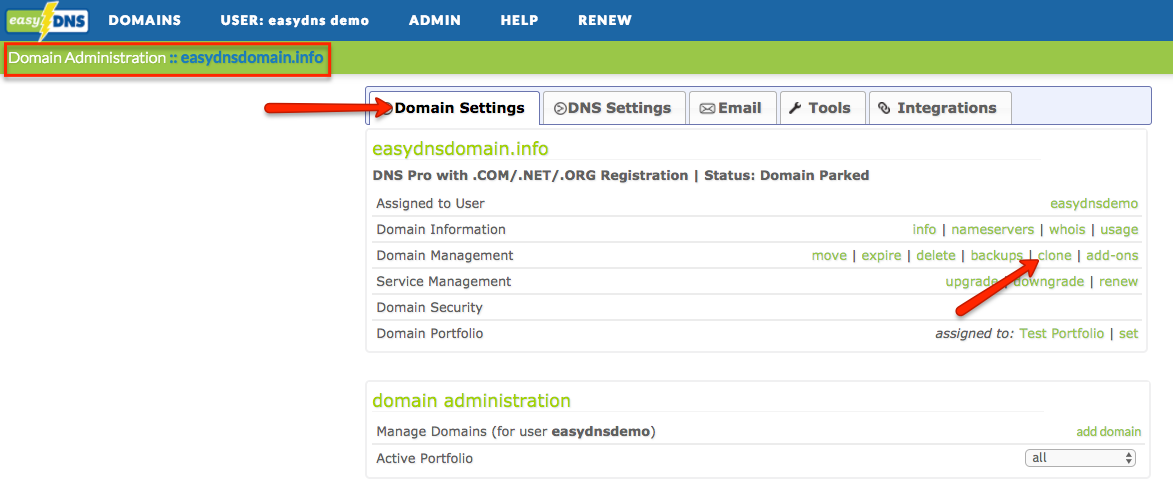Open the whois link
Image resolution: width=1173 pixels, height=495 pixels.
1066,230
